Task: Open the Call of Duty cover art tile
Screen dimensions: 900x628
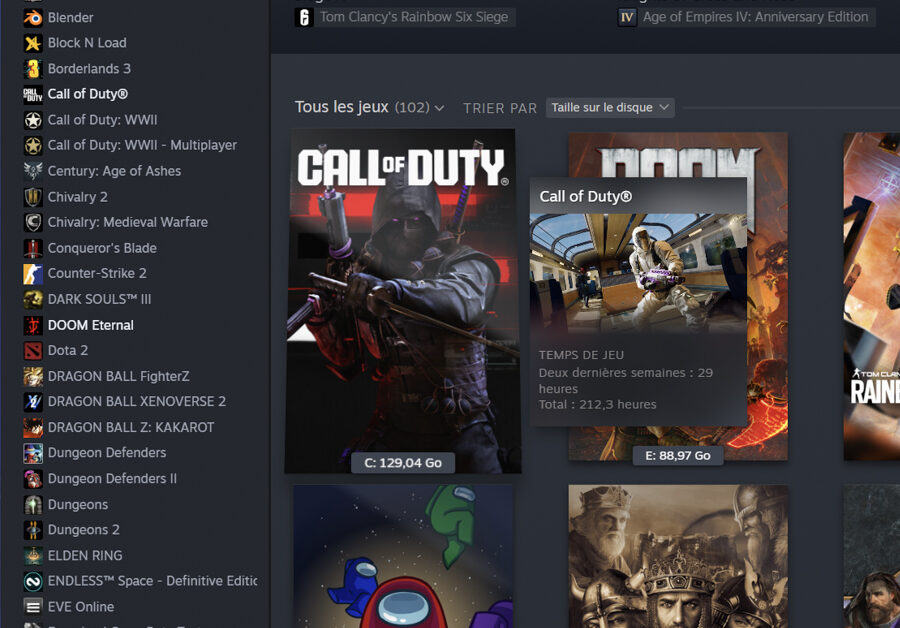Action: tap(403, 301)
